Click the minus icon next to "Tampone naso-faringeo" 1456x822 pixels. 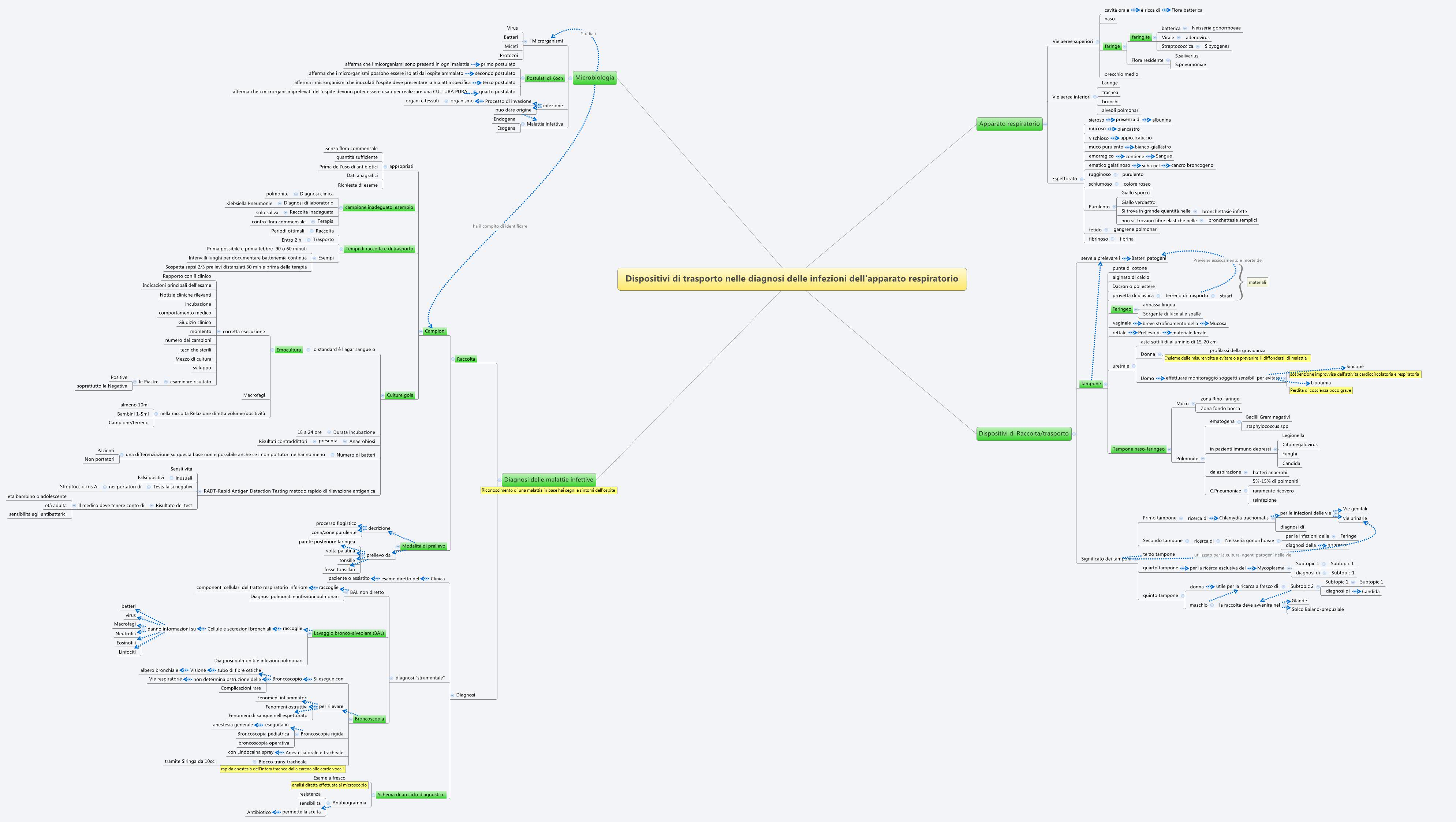click(1170, 449)
